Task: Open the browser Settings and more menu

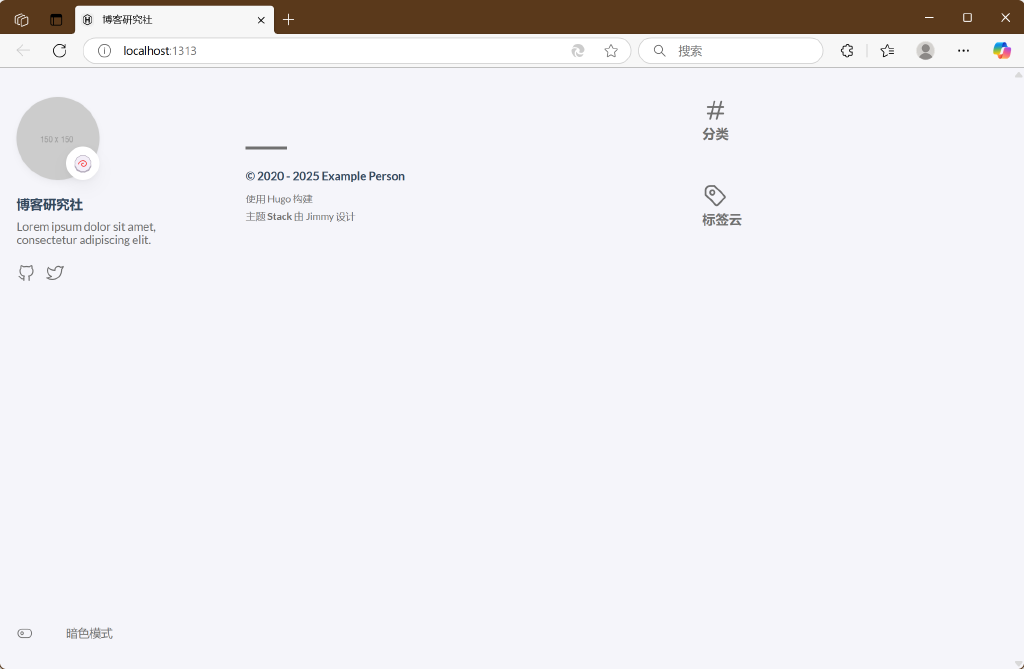Action: [x=963, y=50]
